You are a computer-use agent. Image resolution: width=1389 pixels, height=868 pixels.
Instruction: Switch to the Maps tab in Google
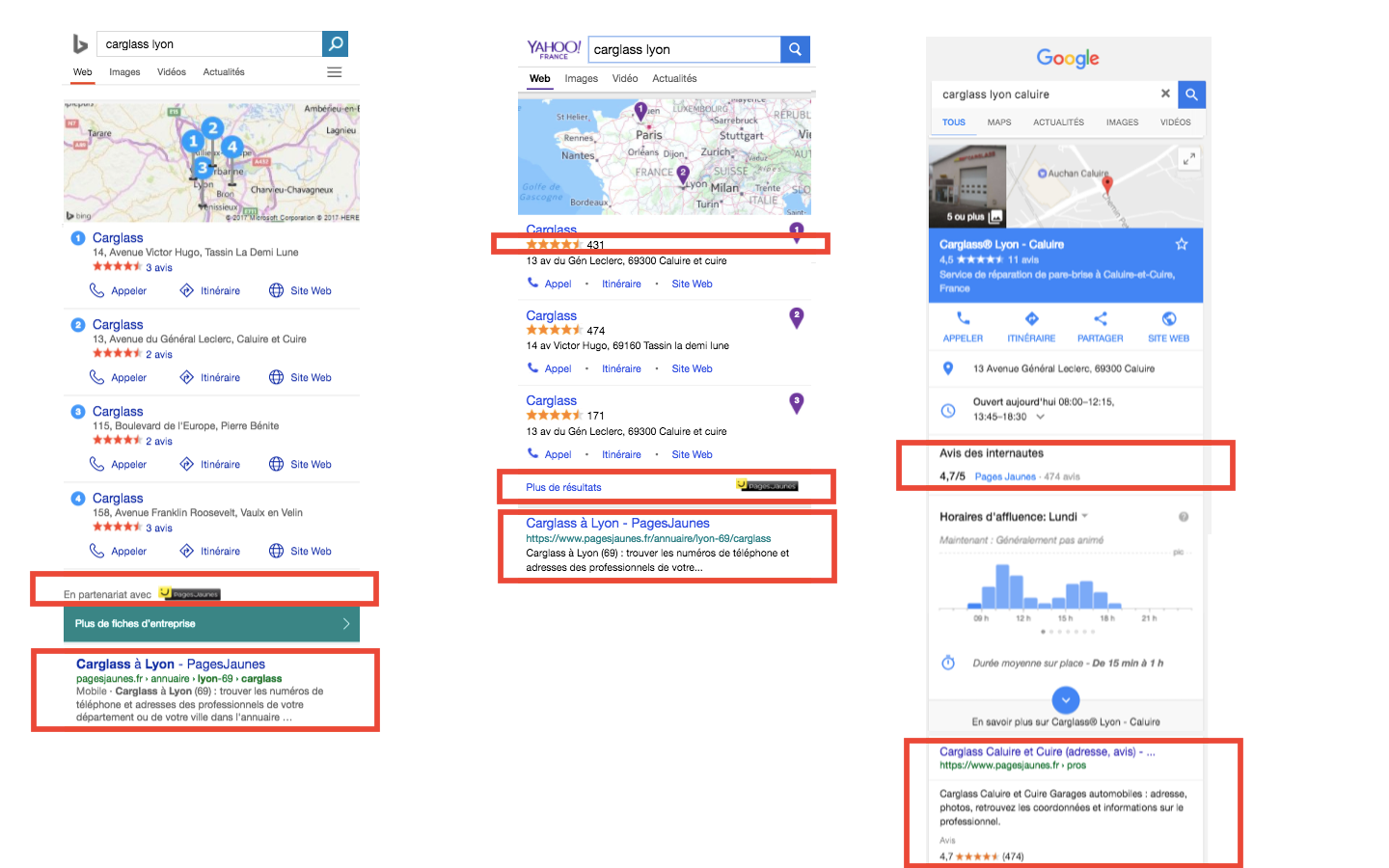pos(999,122)
